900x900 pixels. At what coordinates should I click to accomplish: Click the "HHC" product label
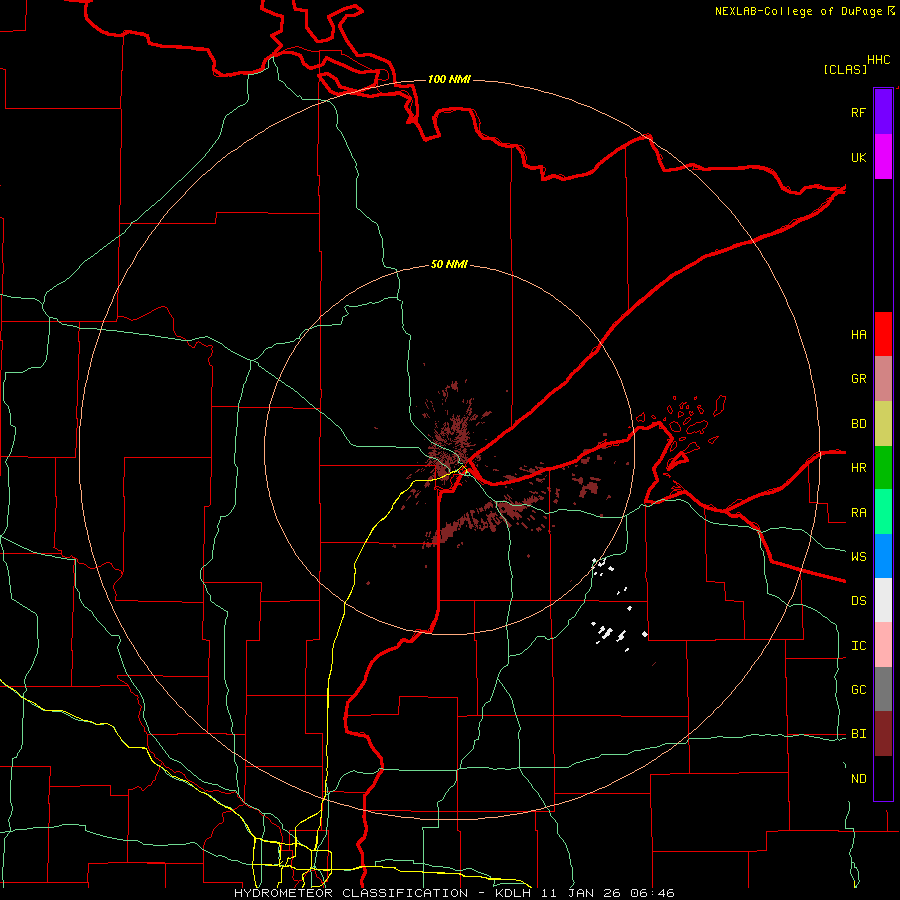click(x=878, y=60)
